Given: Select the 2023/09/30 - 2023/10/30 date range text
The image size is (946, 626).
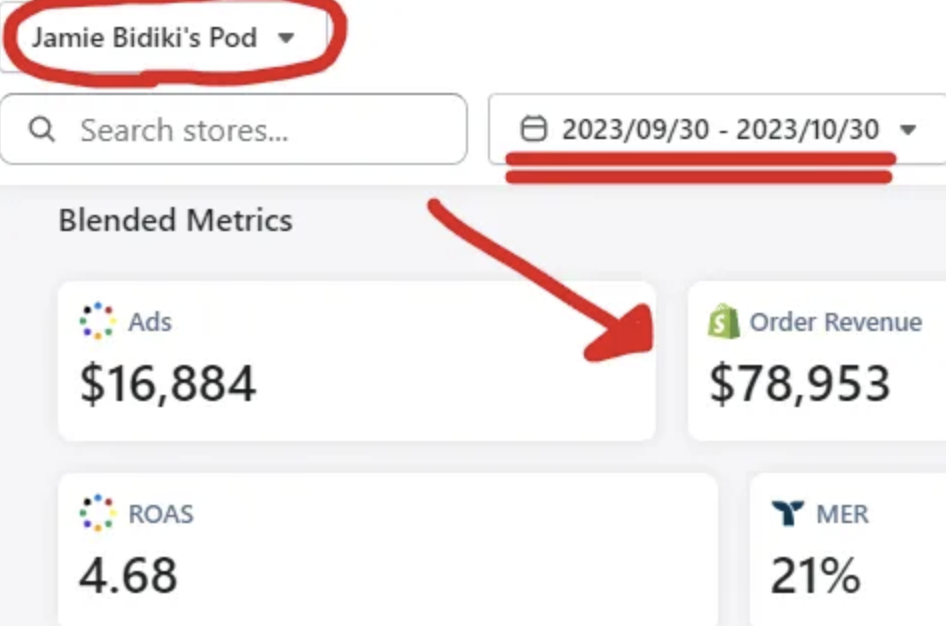Looking at the screenshot, I should [x=720, y=129].
